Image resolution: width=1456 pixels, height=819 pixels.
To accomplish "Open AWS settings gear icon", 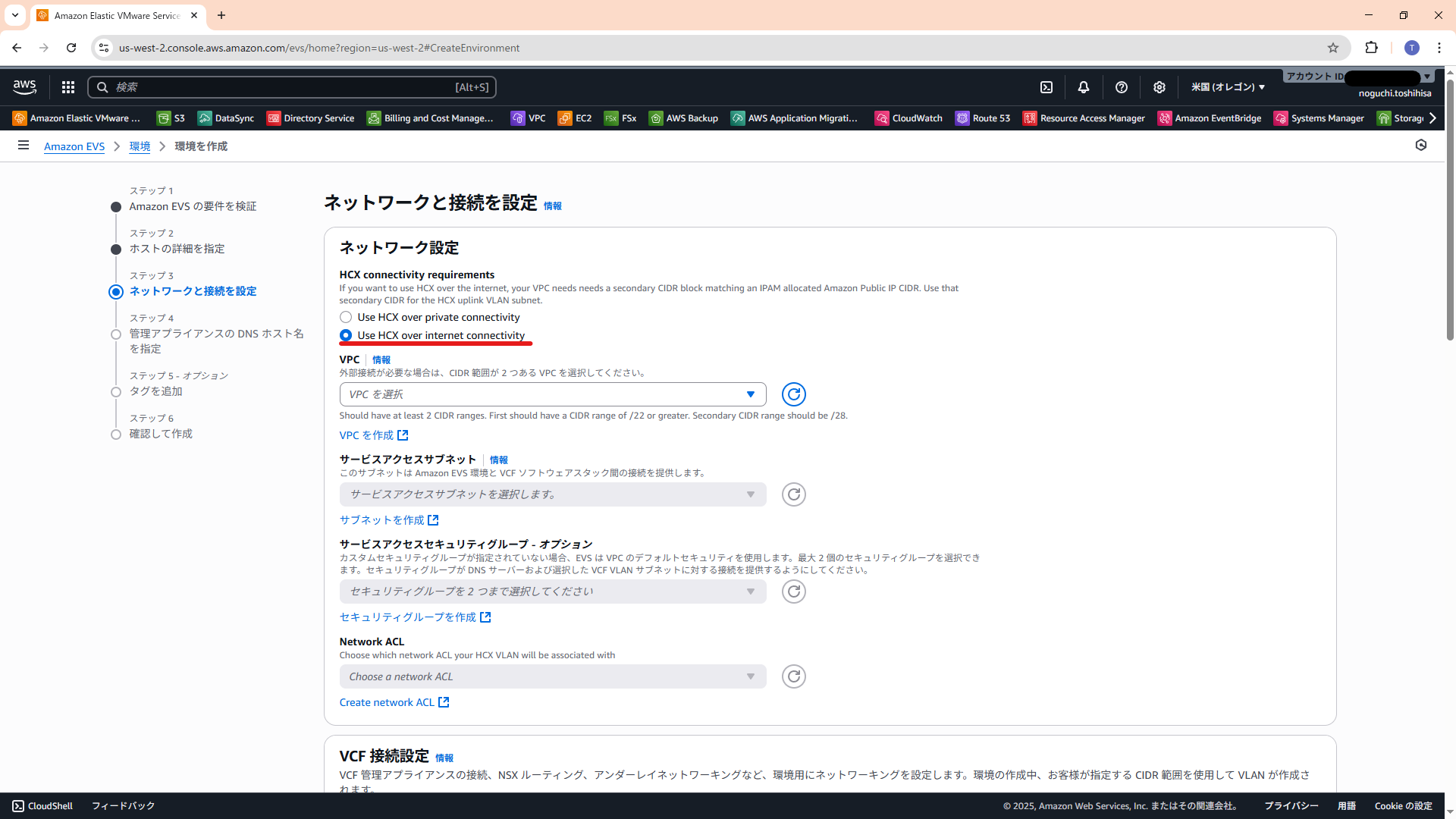I will (1159, 87).
